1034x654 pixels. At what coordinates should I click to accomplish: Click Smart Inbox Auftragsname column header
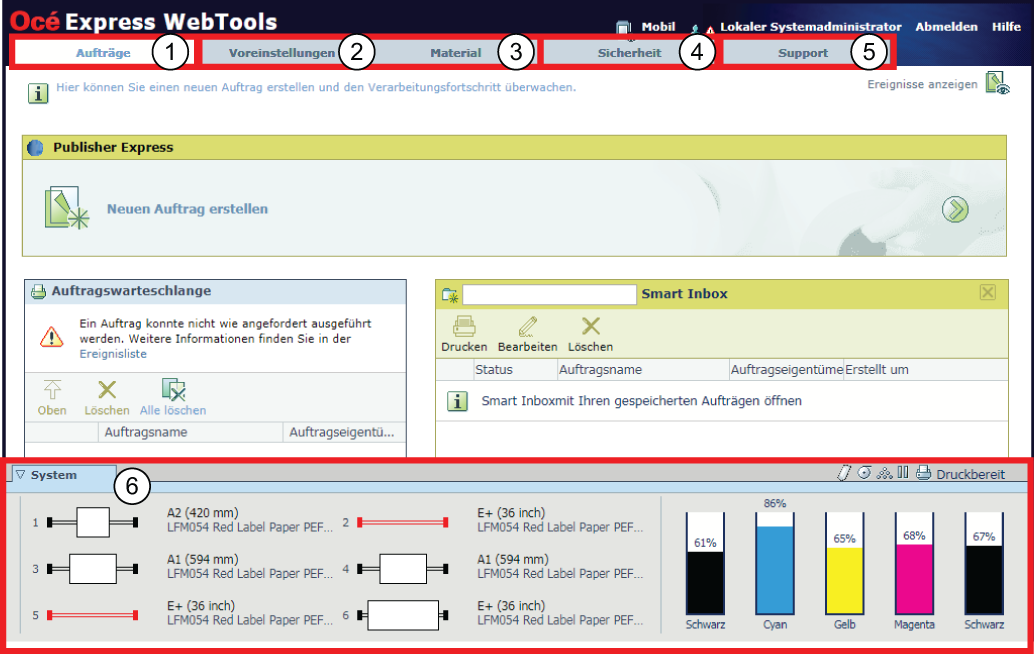[x=643, y=370]
